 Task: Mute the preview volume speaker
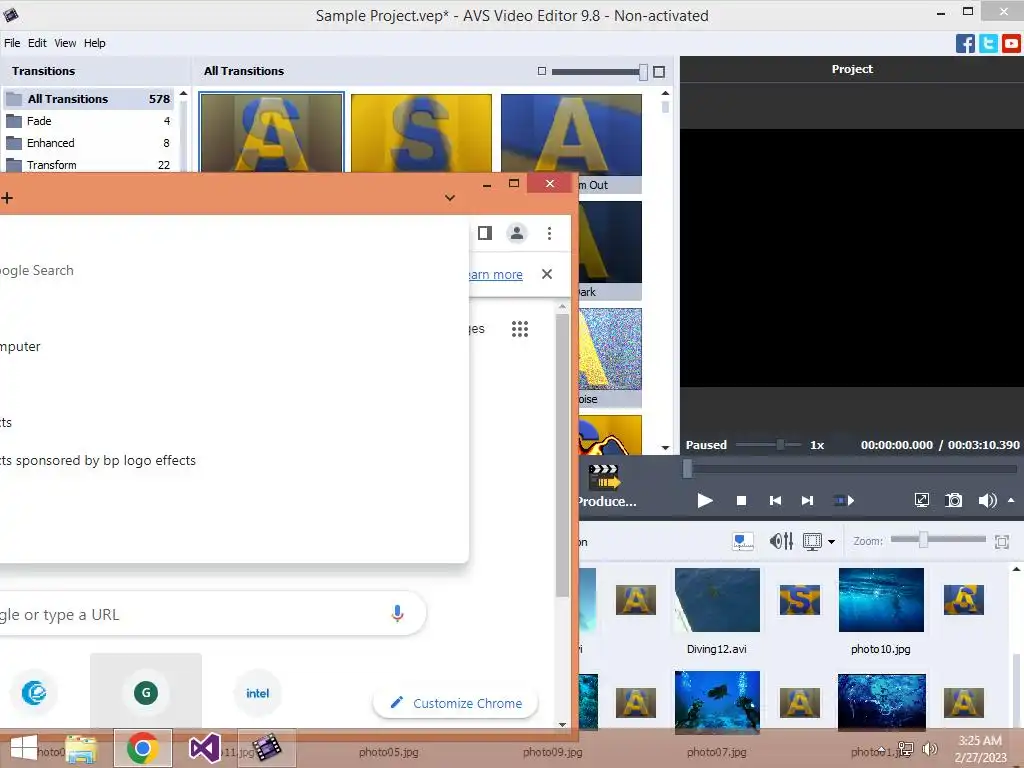[x=987, y=500]
